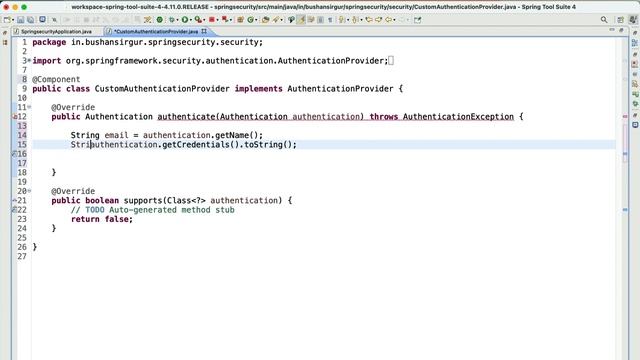Collapse authenticate method on line 11
The image size is (640, 360).
pos(29,107)
